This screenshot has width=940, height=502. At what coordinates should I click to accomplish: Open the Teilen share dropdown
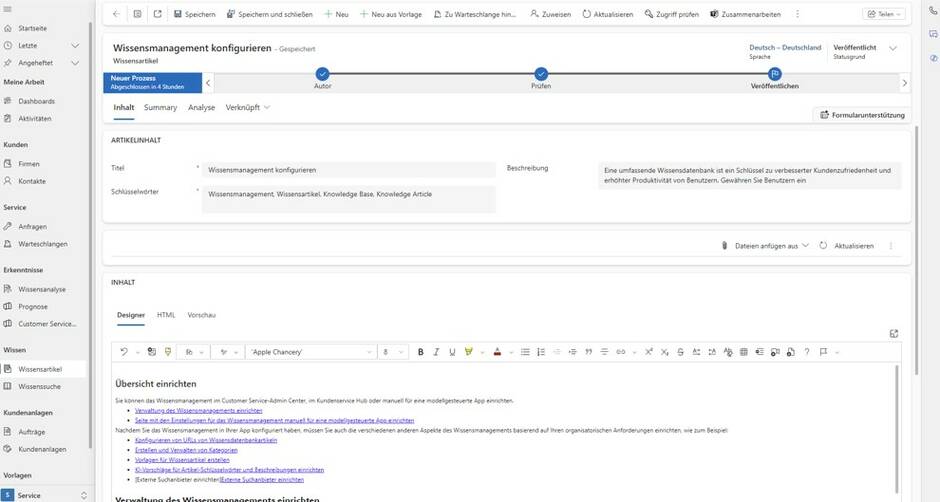pos(884,14)
